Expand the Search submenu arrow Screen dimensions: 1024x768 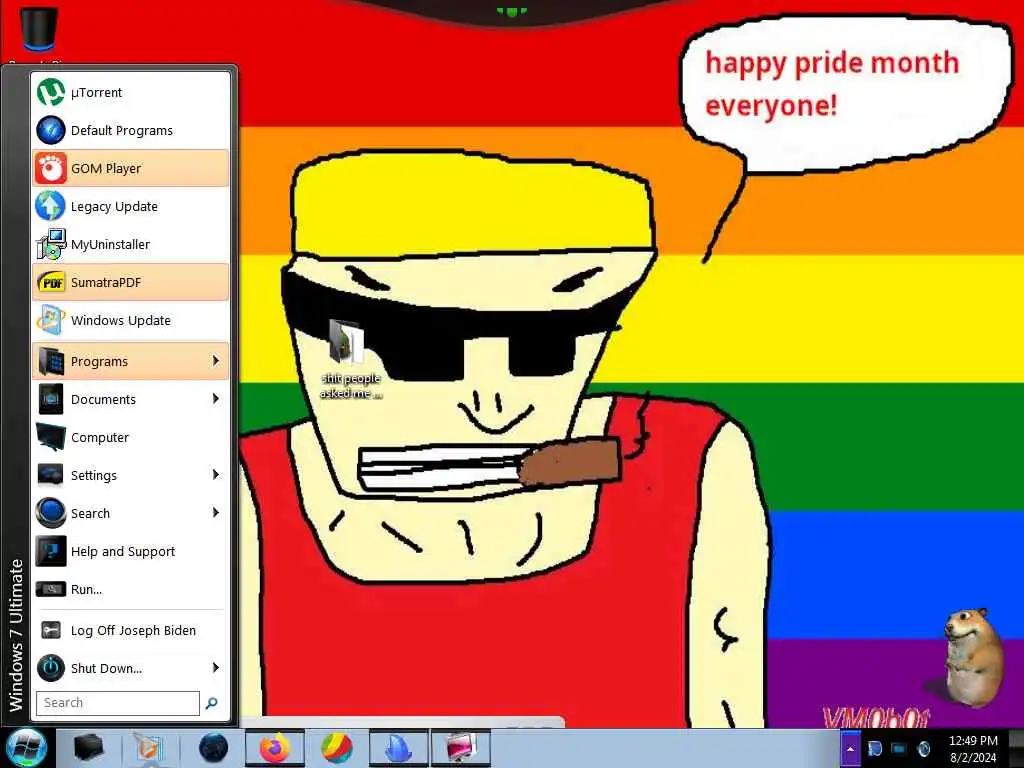point(216,513)
